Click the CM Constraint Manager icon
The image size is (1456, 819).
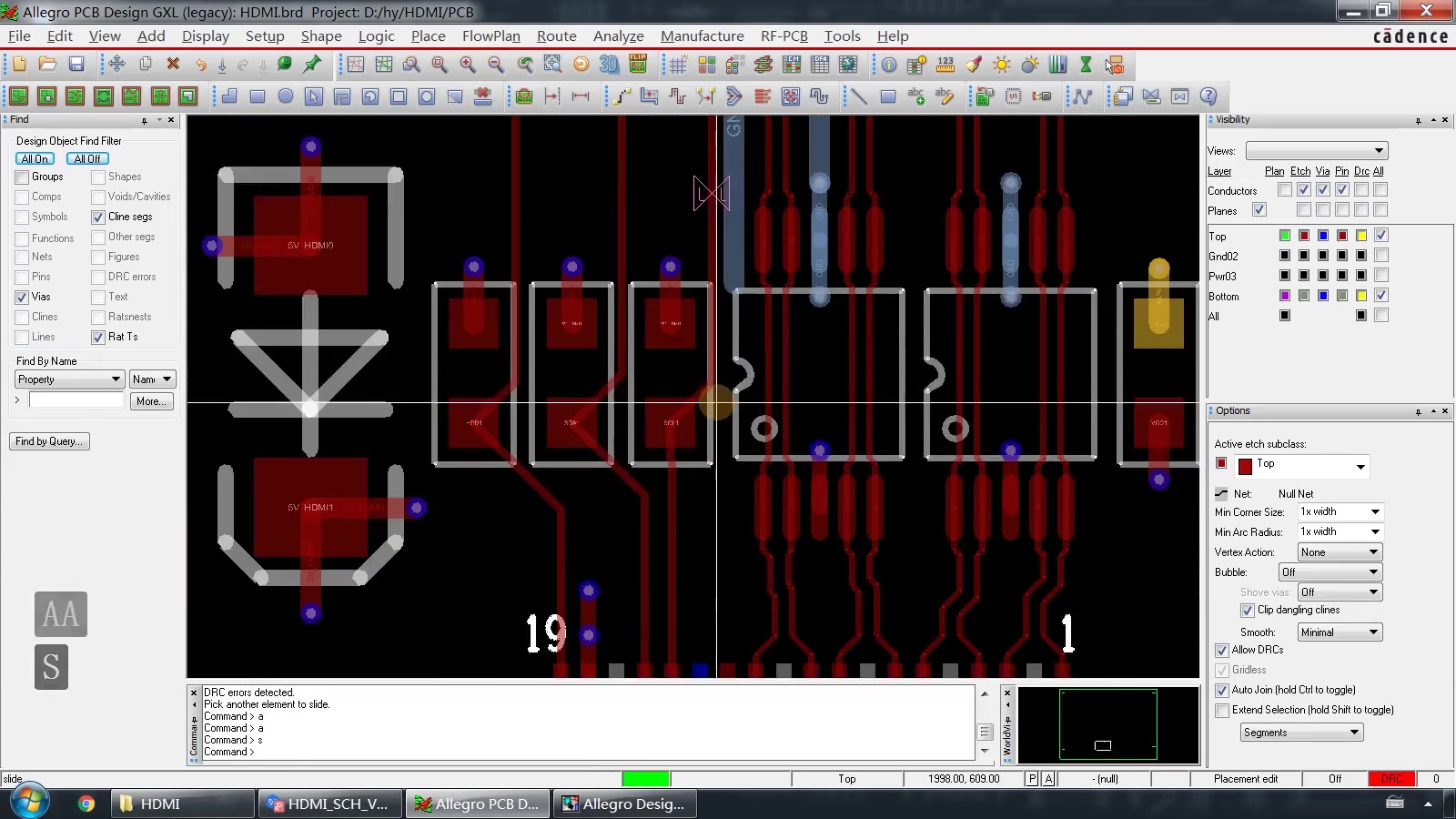[x=792, y=65]
